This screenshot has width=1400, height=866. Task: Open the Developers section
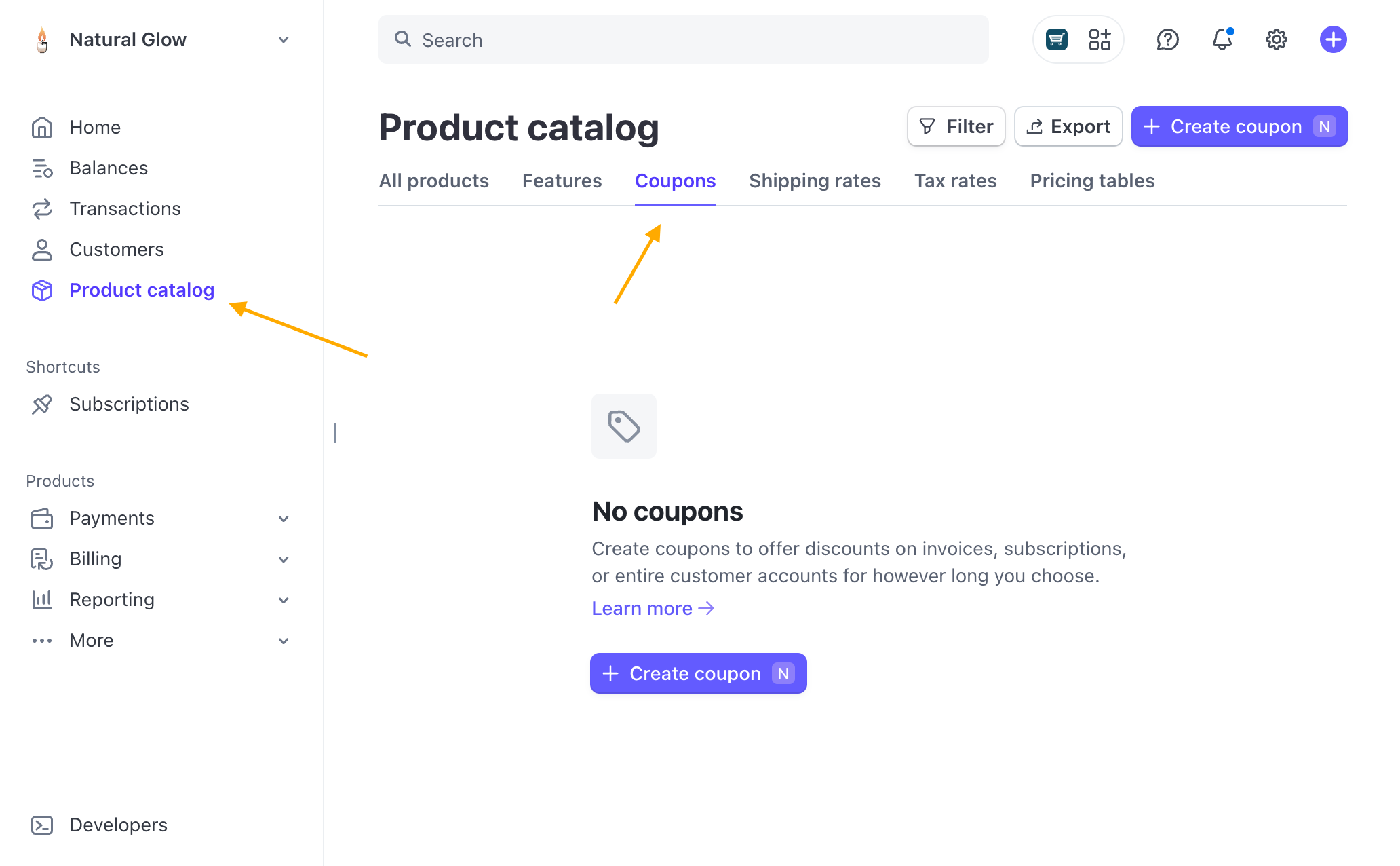[x=118, y=825]
